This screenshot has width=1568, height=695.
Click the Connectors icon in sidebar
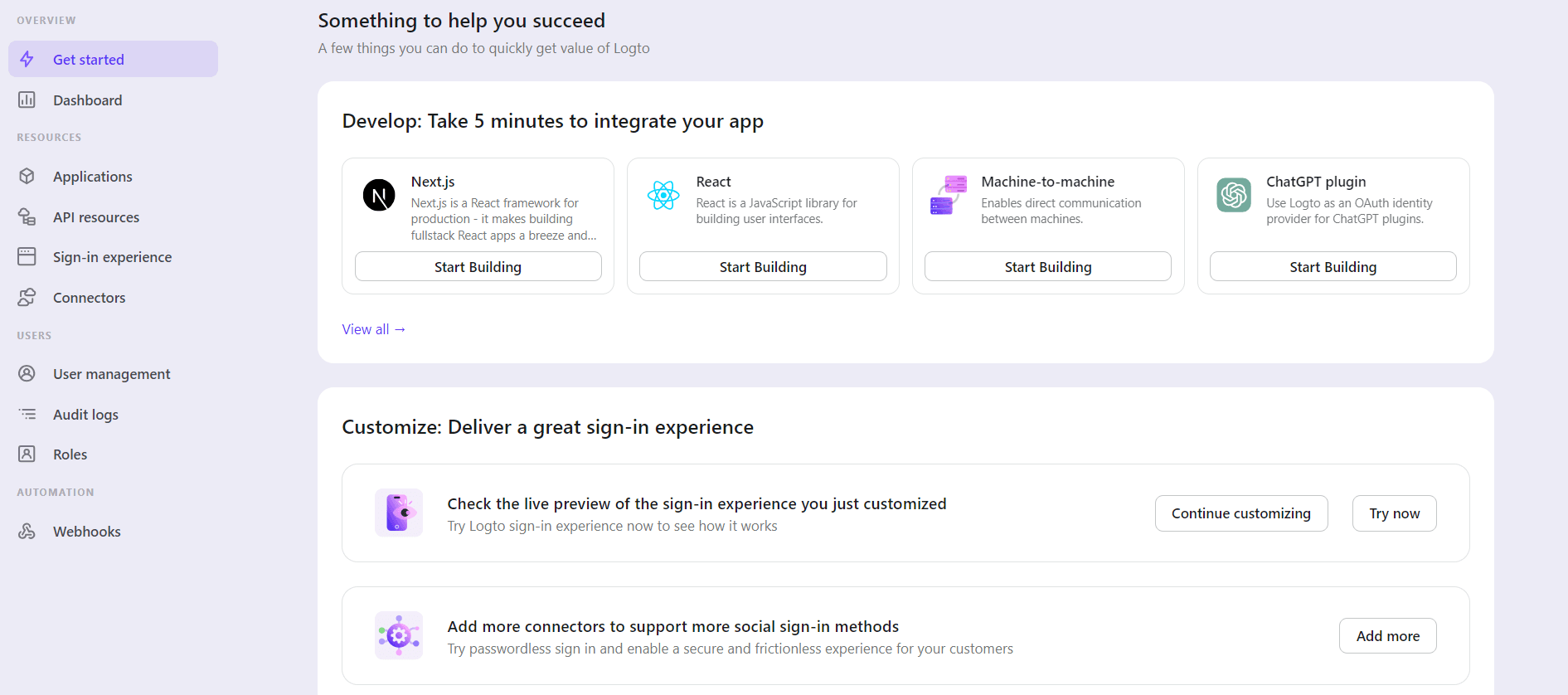coord(27,297)
